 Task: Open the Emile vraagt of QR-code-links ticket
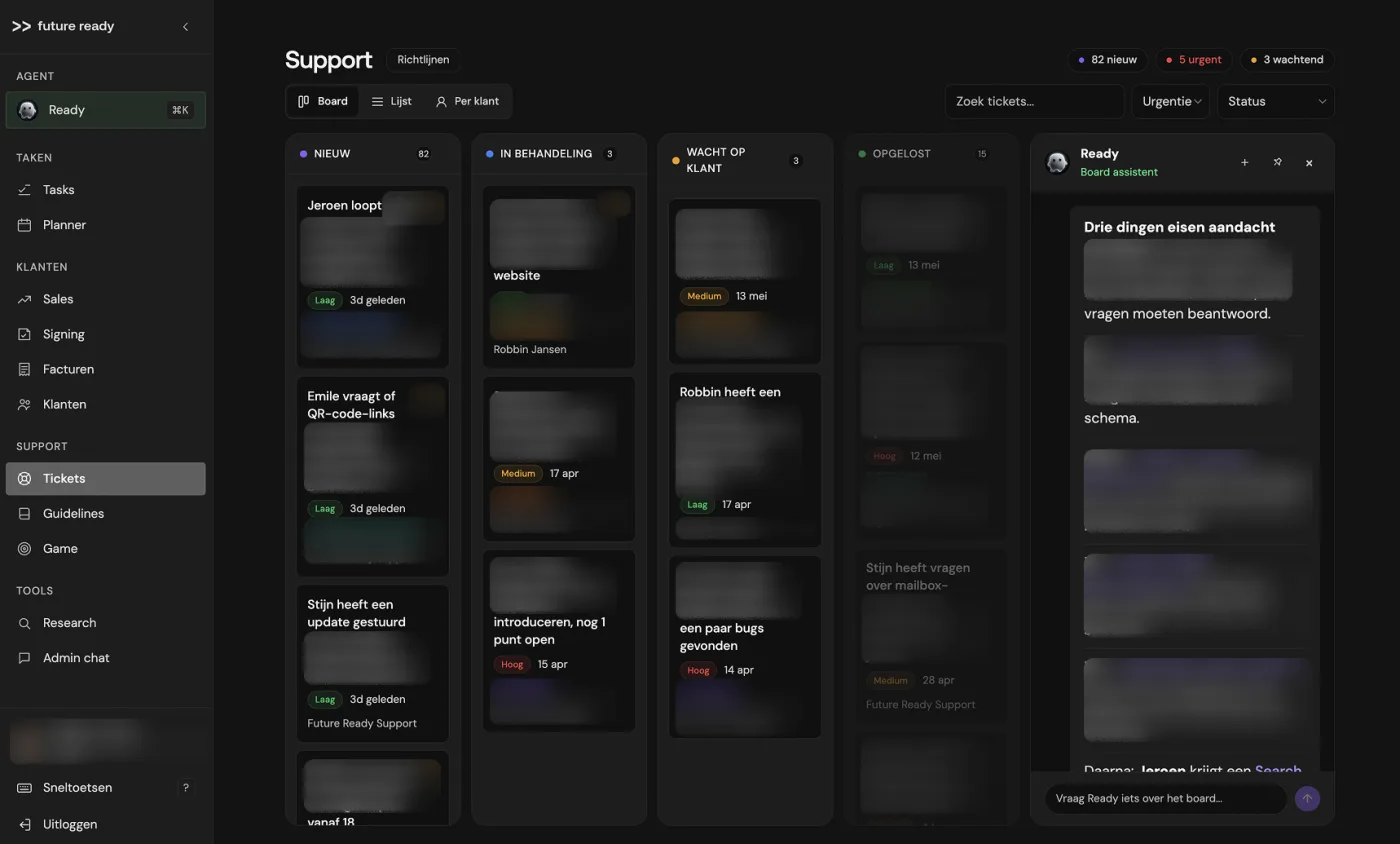point(373,476)
